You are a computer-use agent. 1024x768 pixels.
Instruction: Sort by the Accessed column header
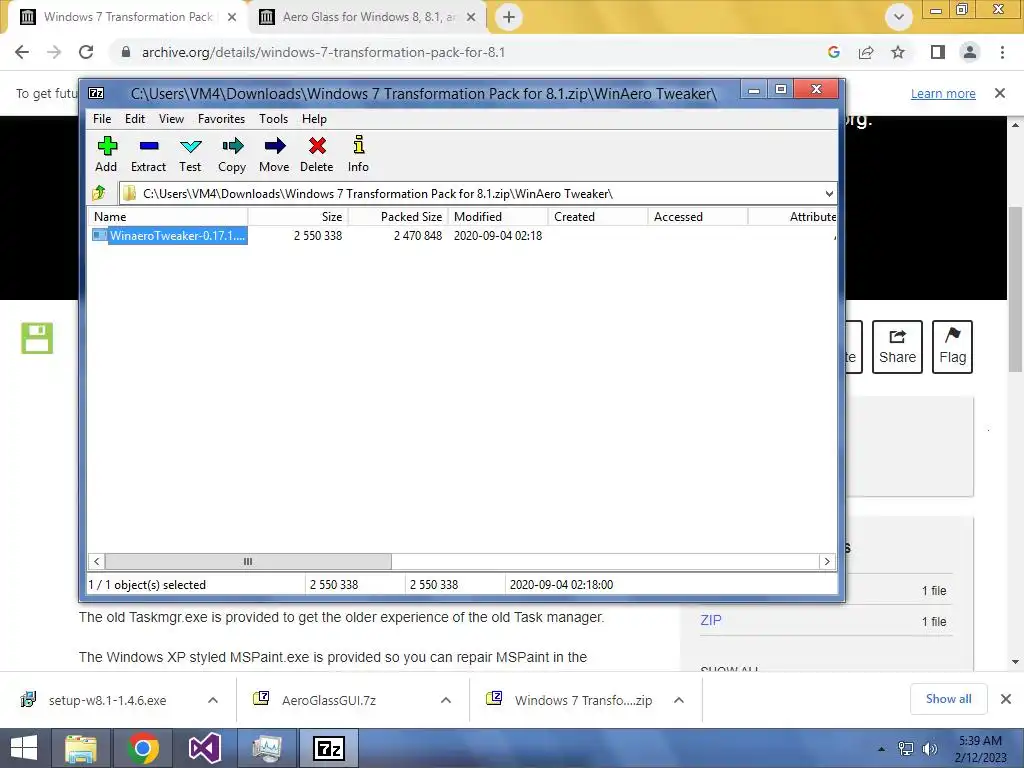697,217
